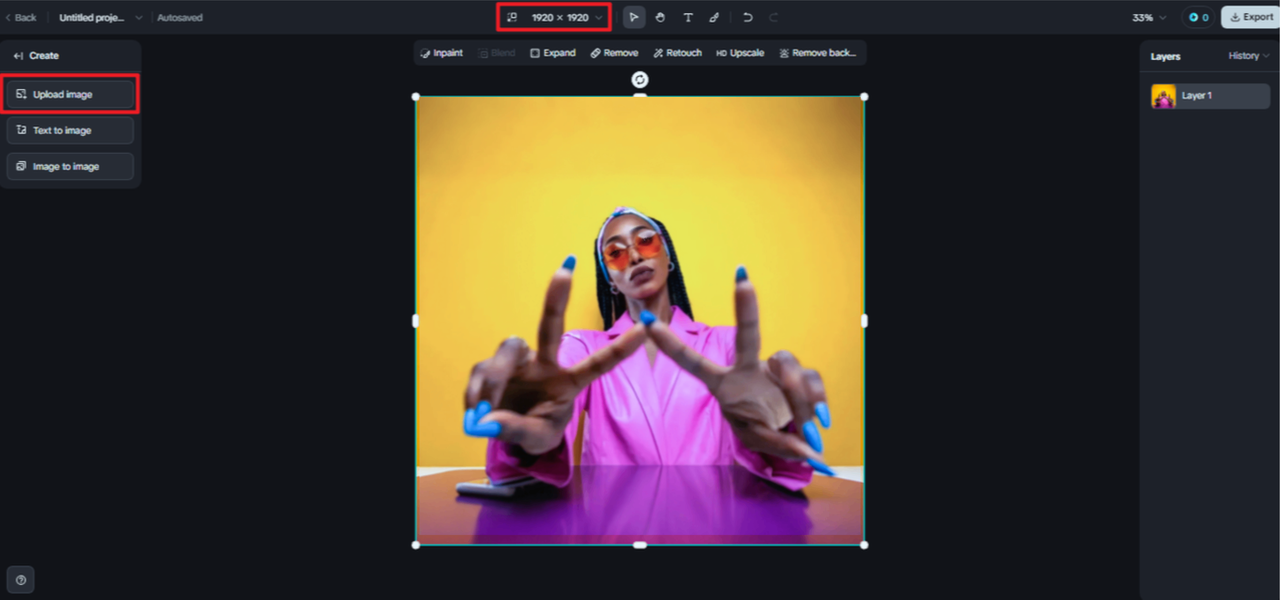Click the rotate handle above the image
The image size is (1280, 600).
pos(640,80)
